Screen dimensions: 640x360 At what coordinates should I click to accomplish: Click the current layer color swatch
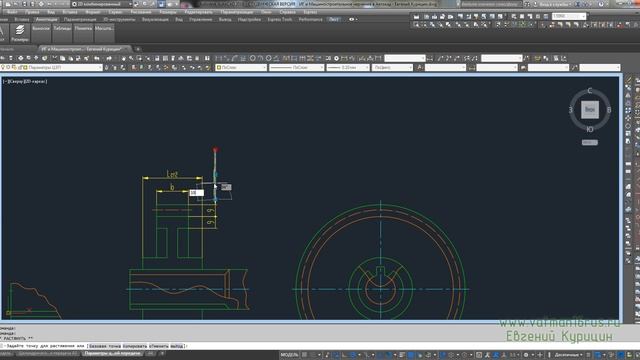[25, 67]
